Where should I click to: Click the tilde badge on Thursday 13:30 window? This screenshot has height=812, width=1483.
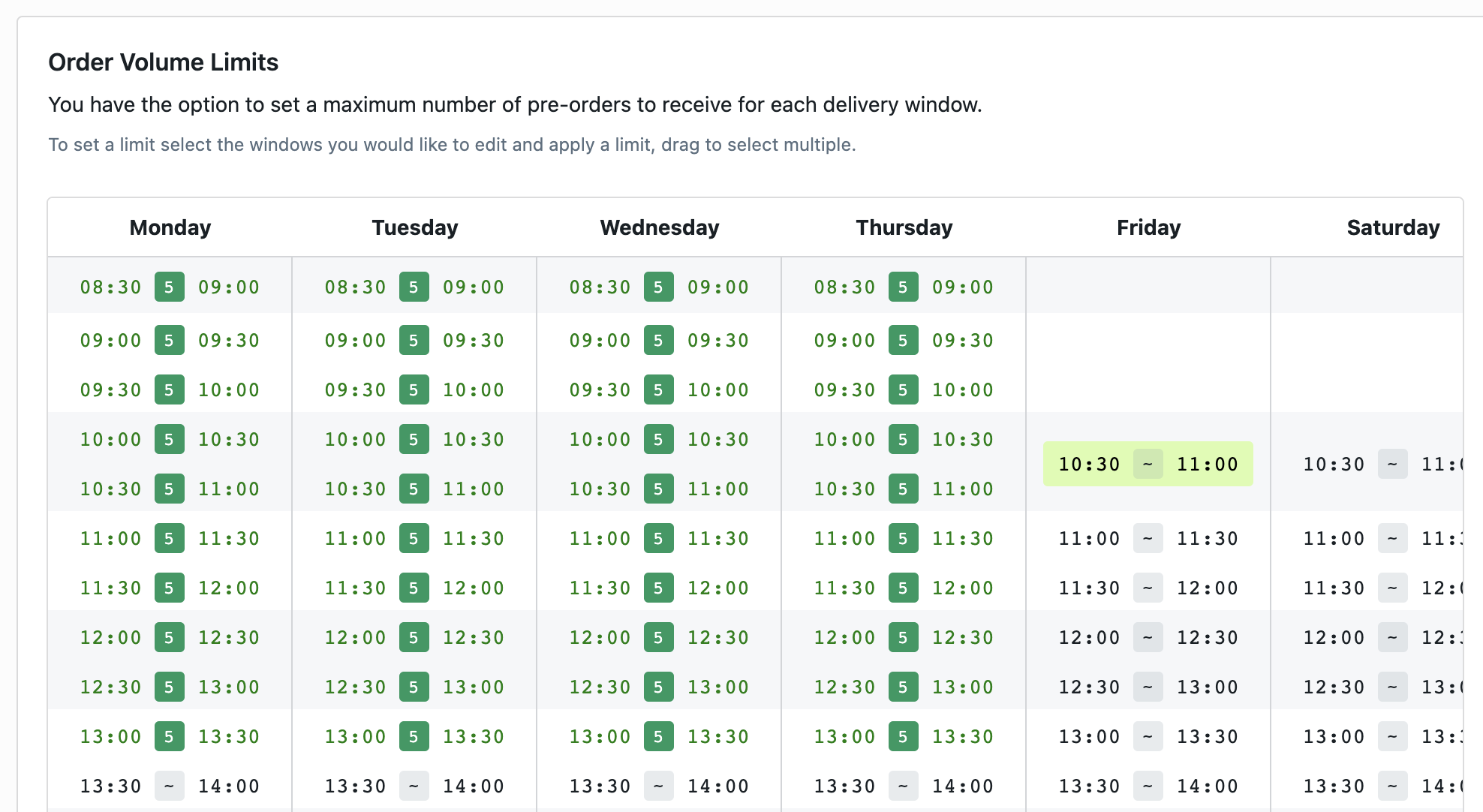click(904, 786)
